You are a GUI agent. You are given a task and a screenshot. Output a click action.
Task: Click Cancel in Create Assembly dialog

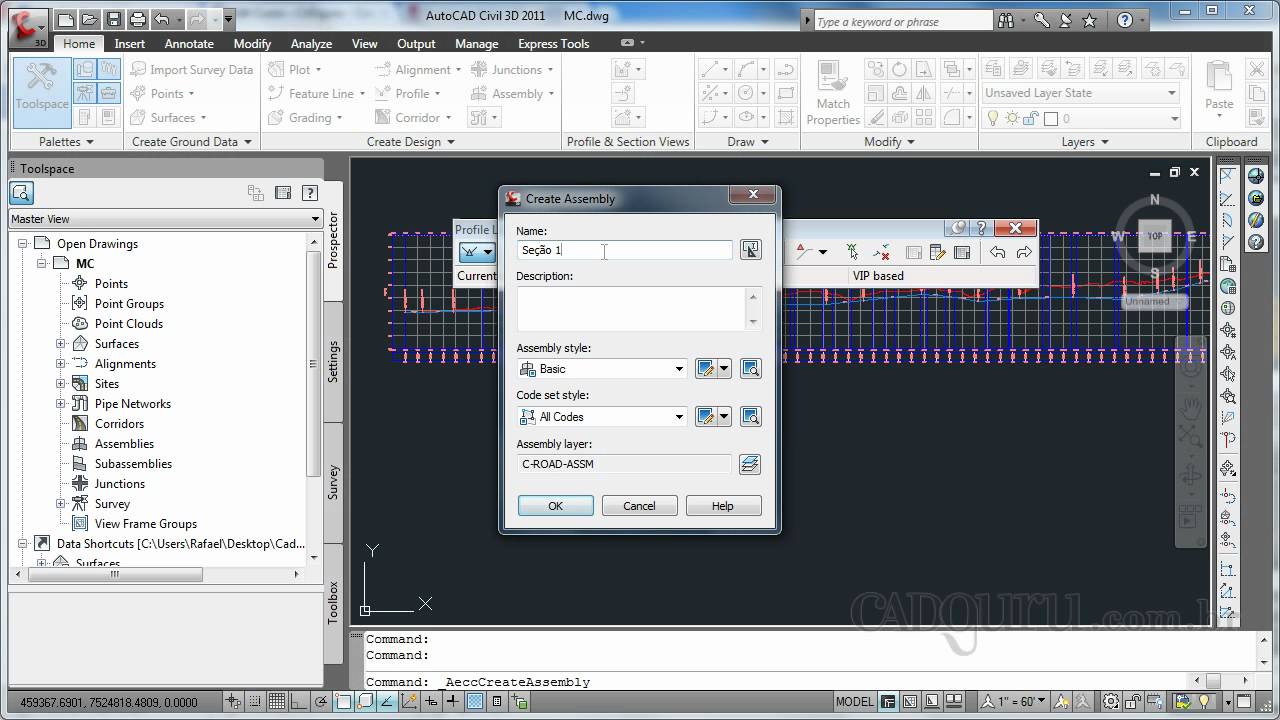[640, 506]
